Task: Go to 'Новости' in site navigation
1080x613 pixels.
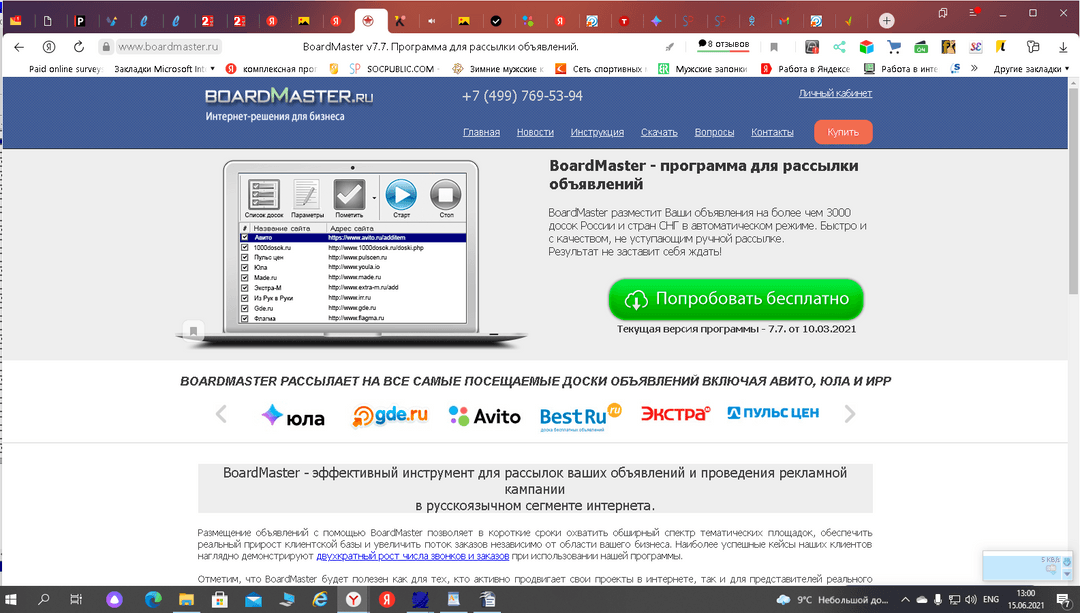Action: [535, 132]
